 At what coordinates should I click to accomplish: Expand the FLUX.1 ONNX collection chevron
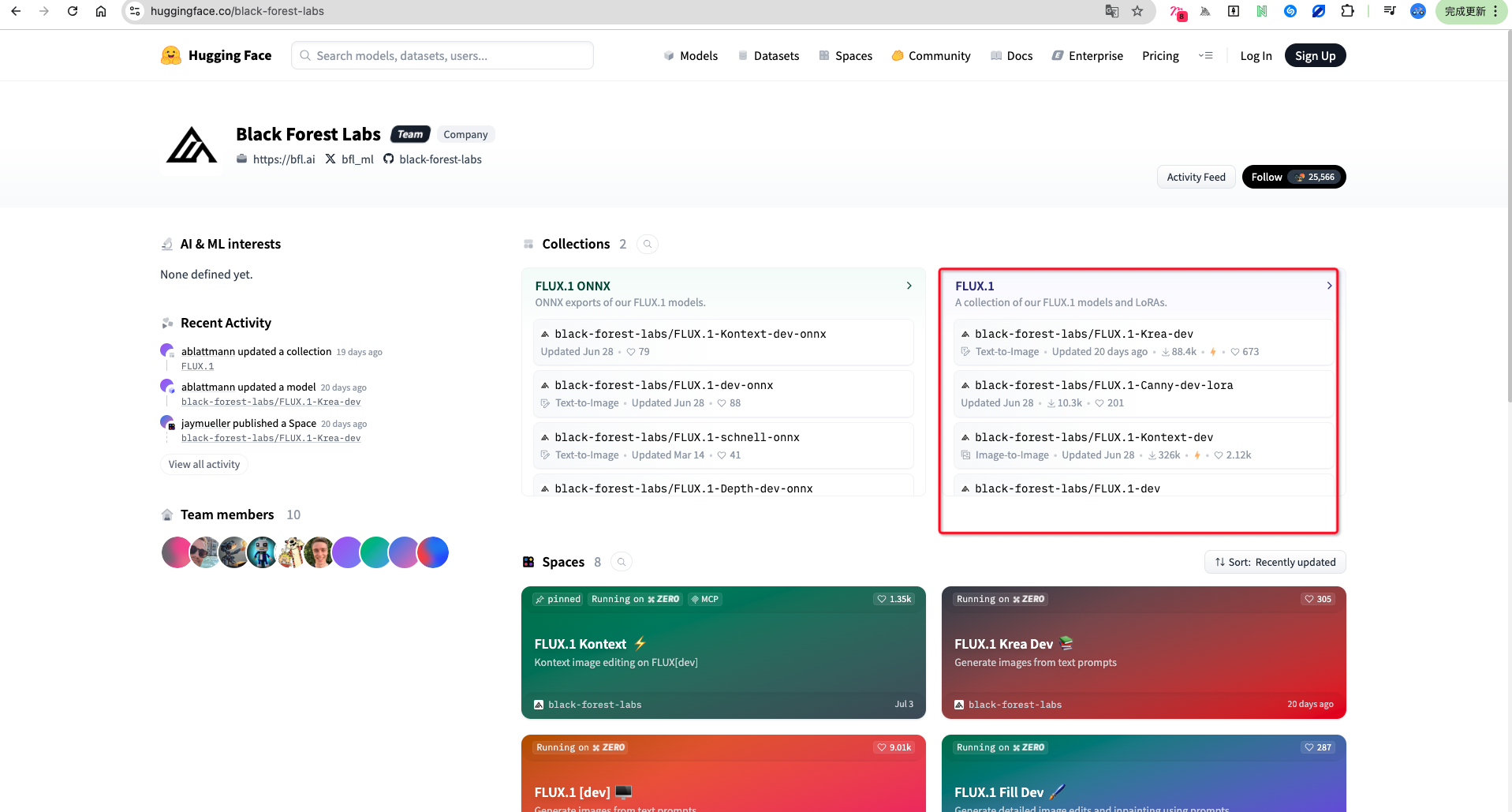point(909,286)
